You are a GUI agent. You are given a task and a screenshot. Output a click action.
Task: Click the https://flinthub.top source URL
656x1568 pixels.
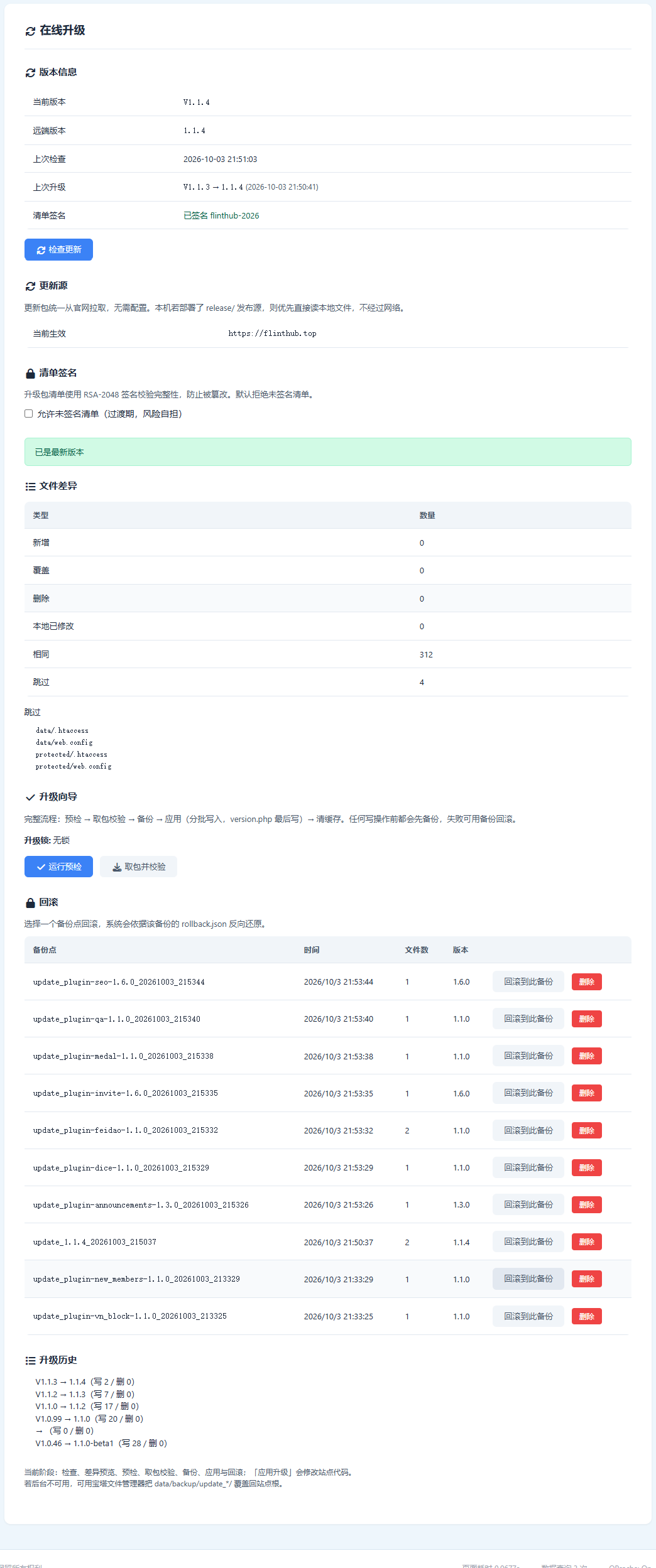[272, 333]
